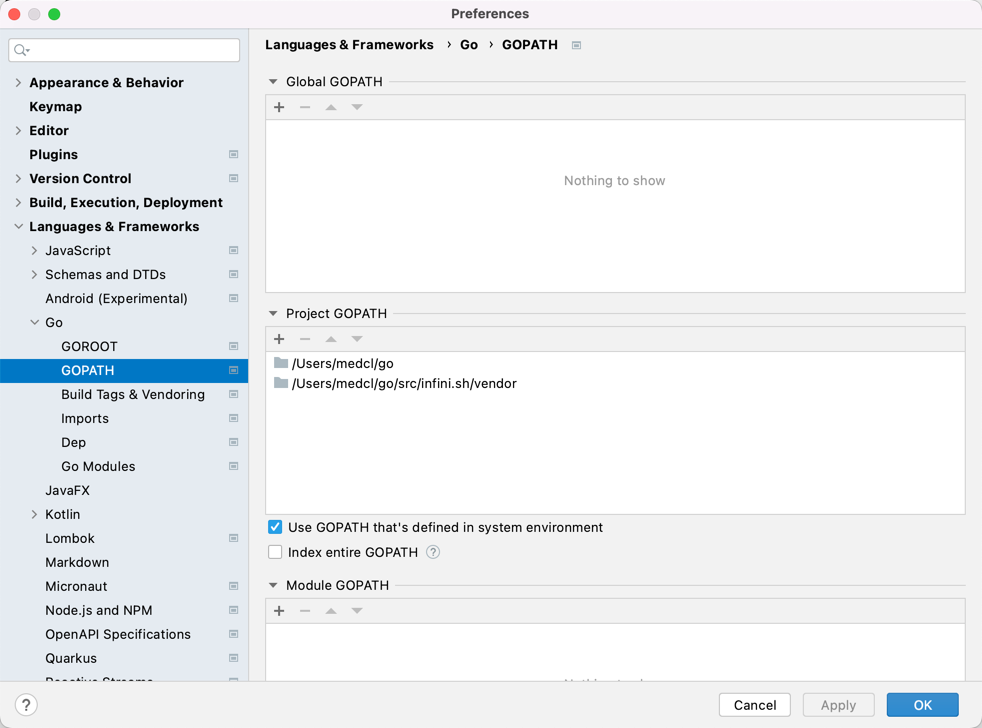
Task: Add a new Global GOPATH entry
Action: (279, 107)
